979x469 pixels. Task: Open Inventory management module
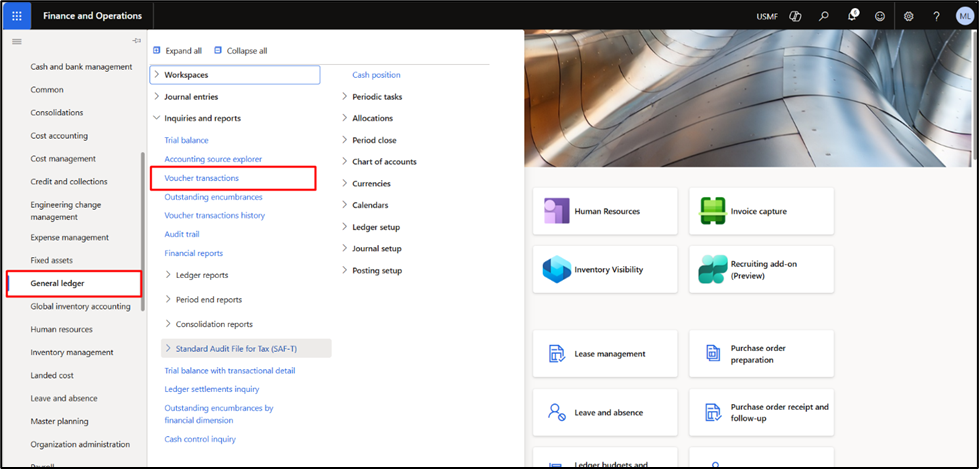click(x=72, y=352)
